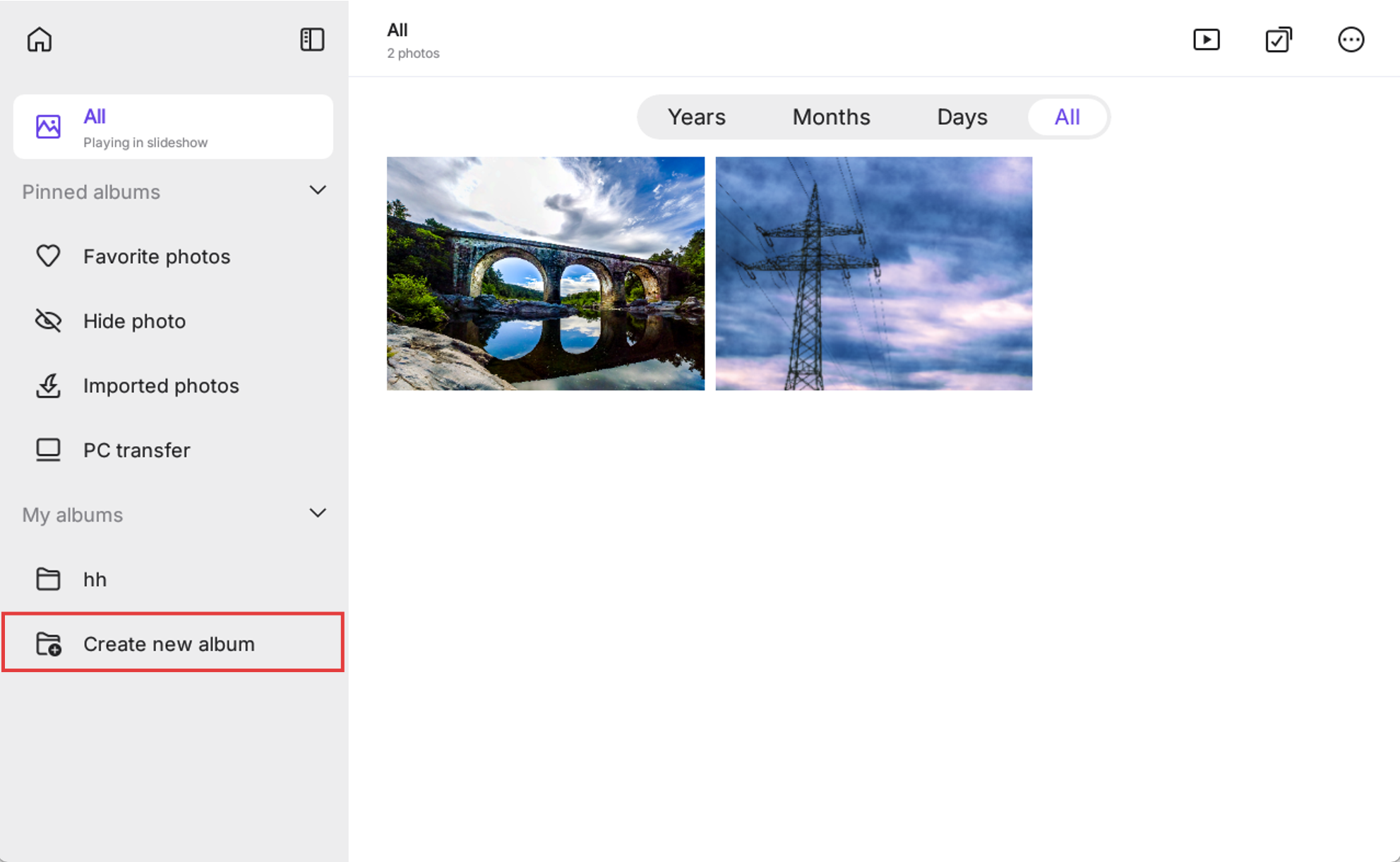
Task: Click the Playing in slideshow subtitle
Action: click(145, 143)
